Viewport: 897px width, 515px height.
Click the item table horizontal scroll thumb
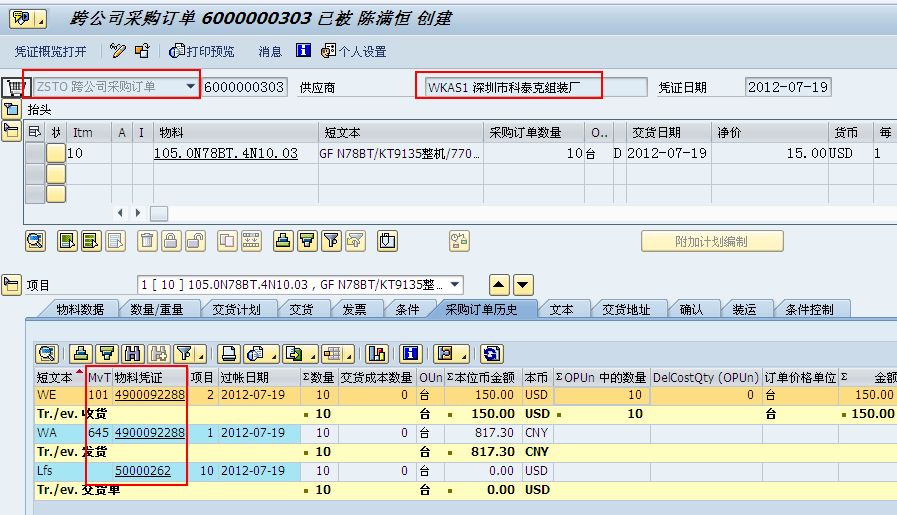pyautogui.click(x=159, y=213)
